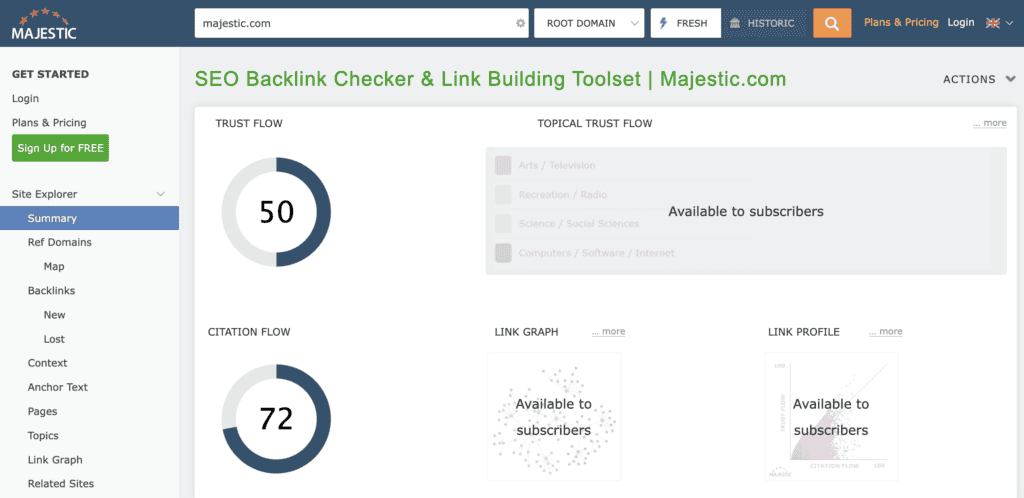
Task: Click the majestic.com search input field
Action: tap(350, 23)
